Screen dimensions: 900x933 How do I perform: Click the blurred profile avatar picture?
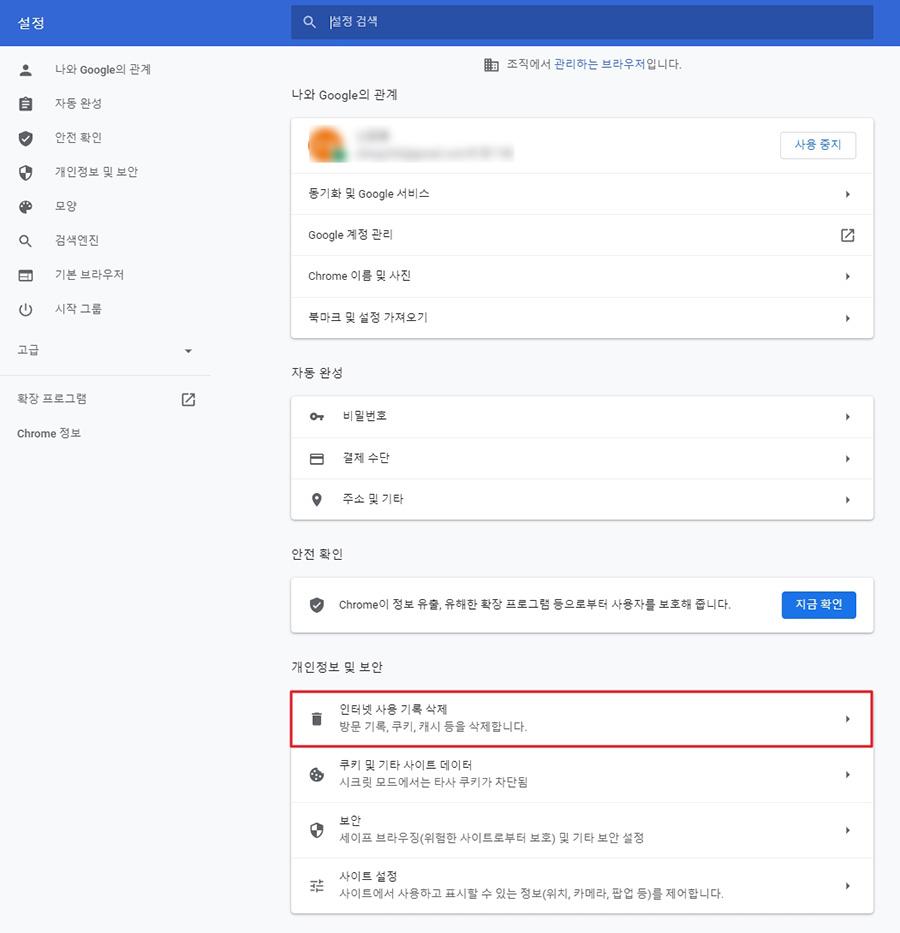coord(327,145)
